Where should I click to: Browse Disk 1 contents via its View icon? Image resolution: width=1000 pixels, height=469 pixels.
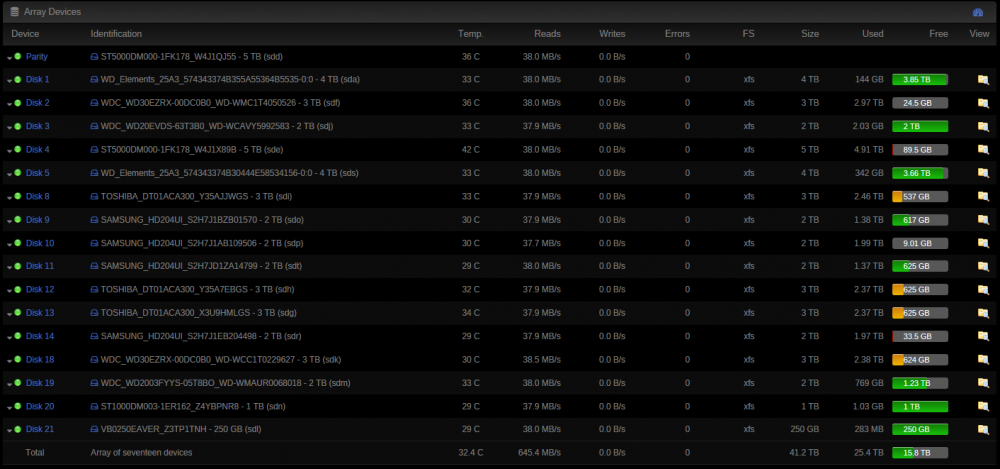[x=983, y=80]
